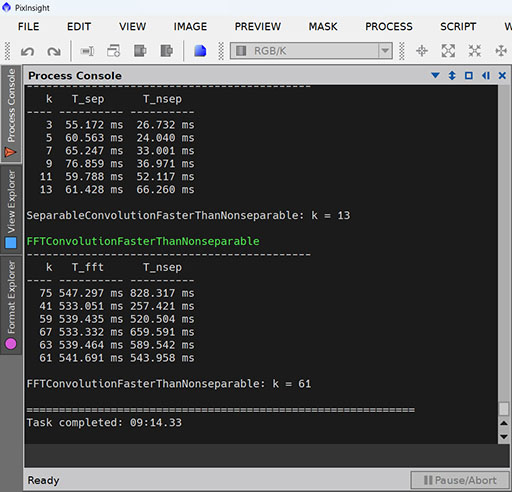Click the 66.260 ms value

point(165,189)
